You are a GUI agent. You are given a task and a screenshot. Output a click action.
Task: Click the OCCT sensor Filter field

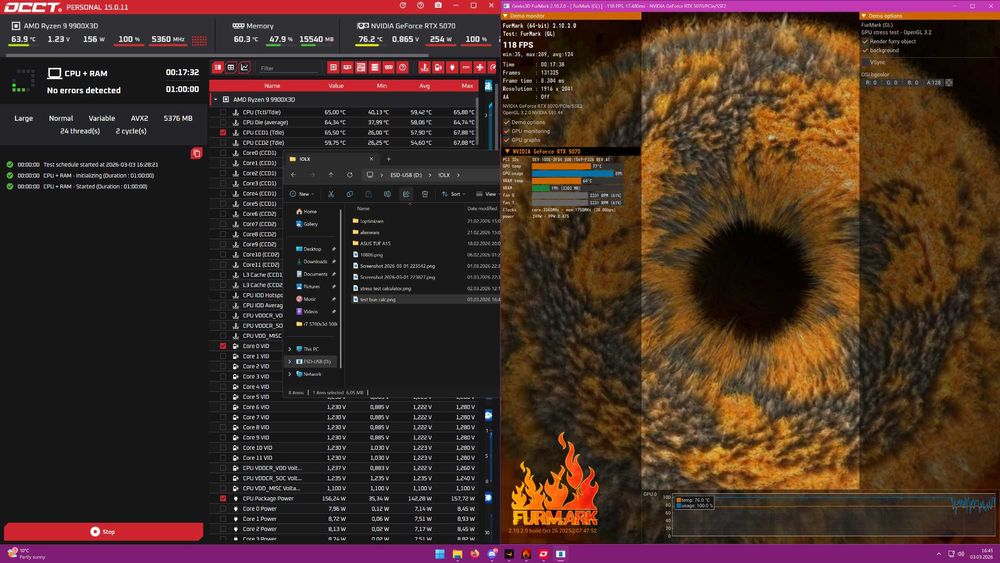coord(287,68)
